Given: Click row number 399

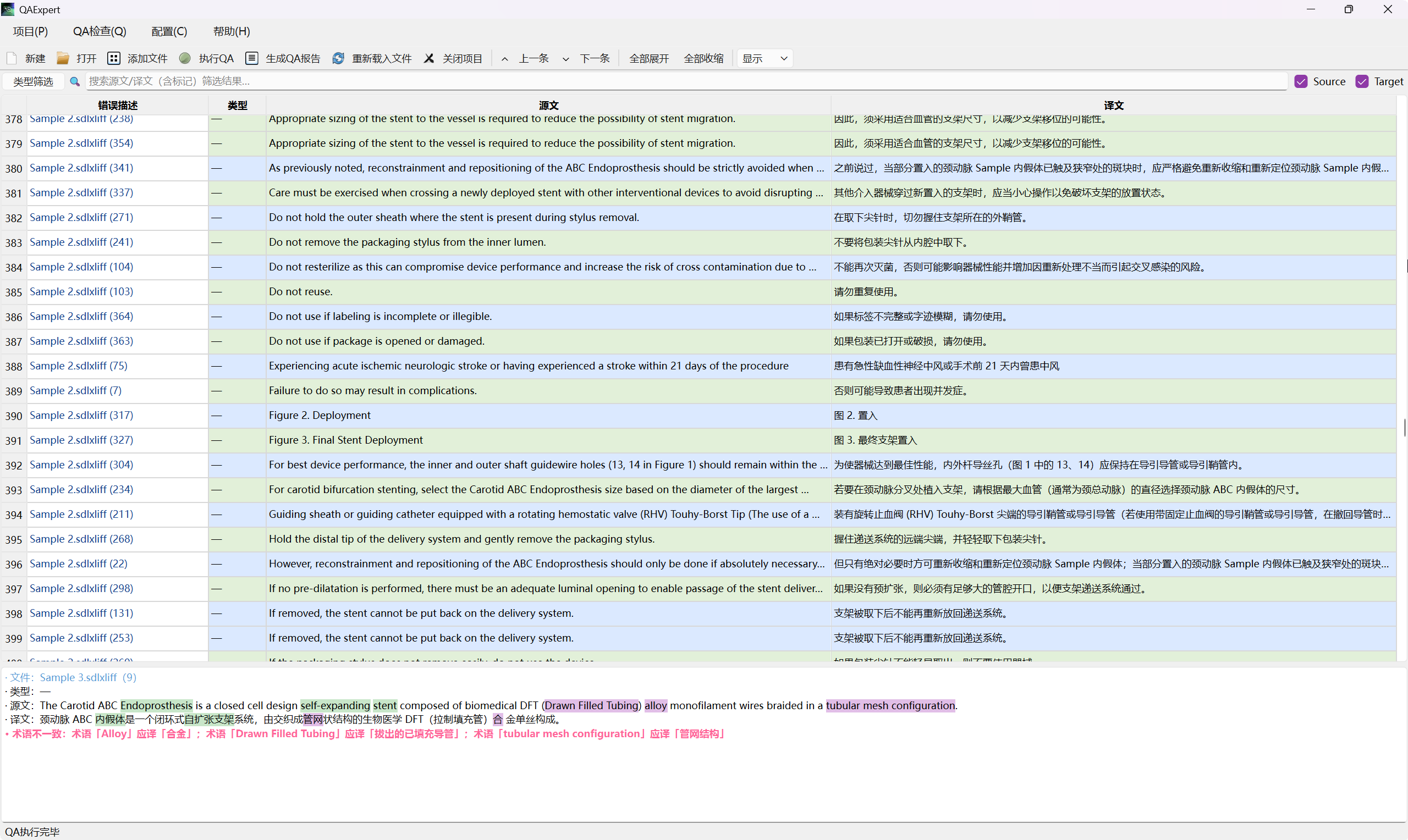Looking at the screenshot, I should click(x=14, y=638).
